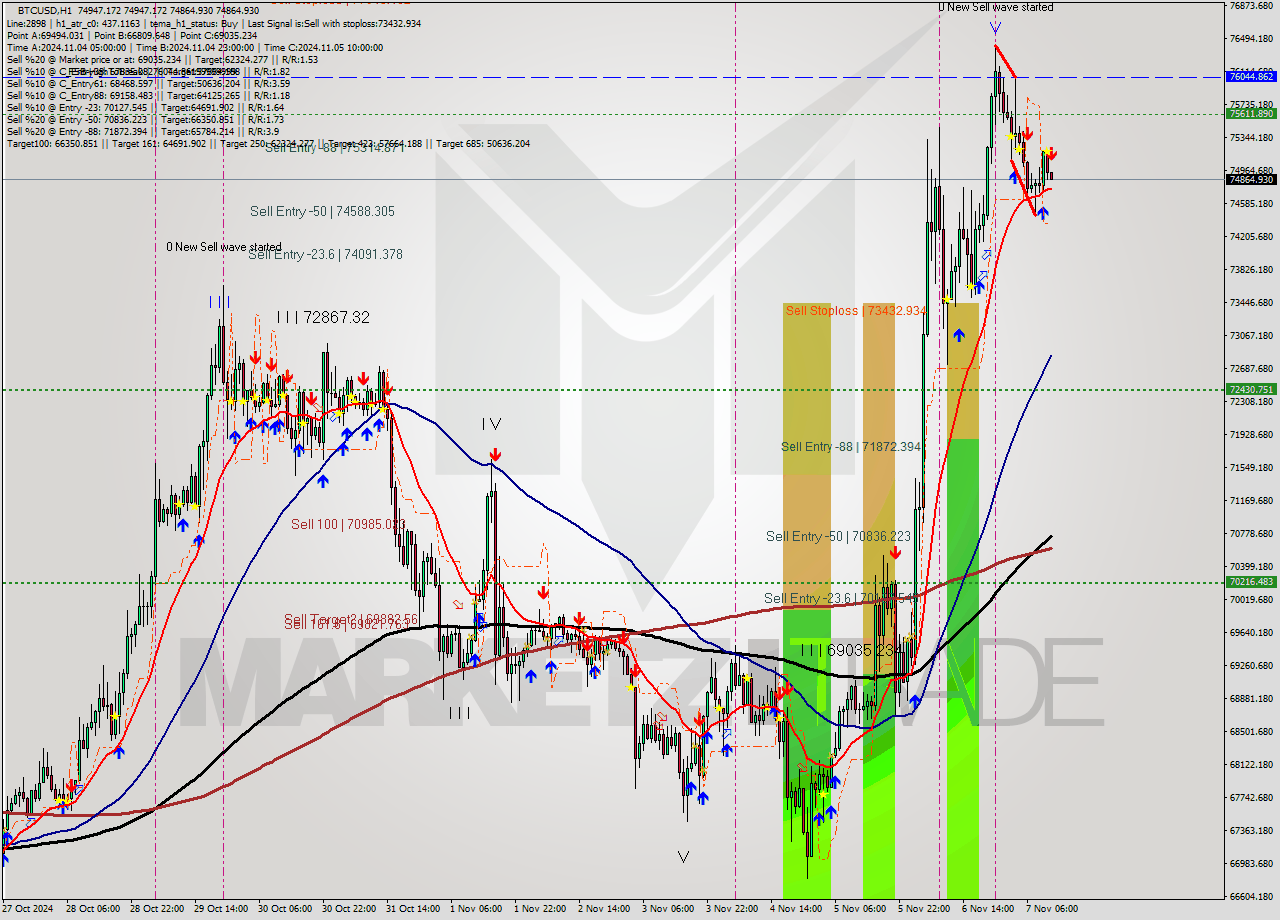This screenshot has width=1280, height=920.
Task: Click the BTCUSD,H1 symbol title
Action: 45,10
